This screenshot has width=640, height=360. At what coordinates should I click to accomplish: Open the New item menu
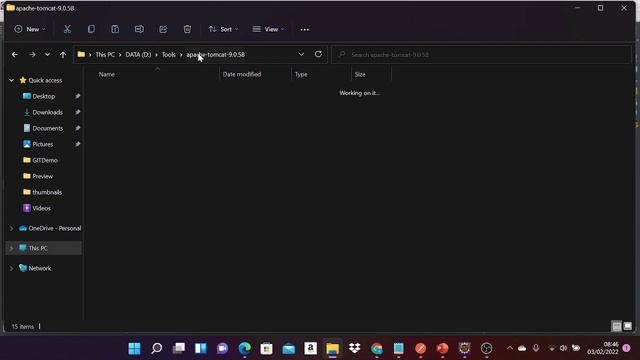pyautogui.click(x=30, y=29)
